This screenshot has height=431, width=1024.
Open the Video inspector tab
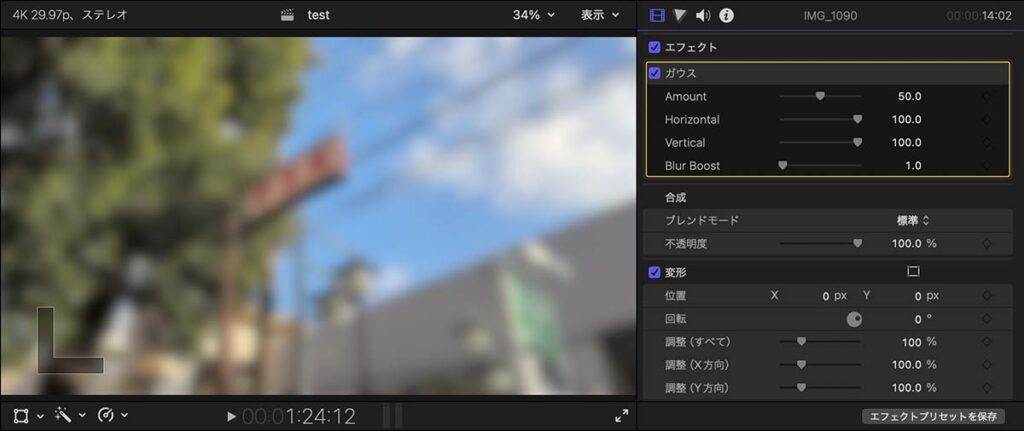[x=657, y=15]
